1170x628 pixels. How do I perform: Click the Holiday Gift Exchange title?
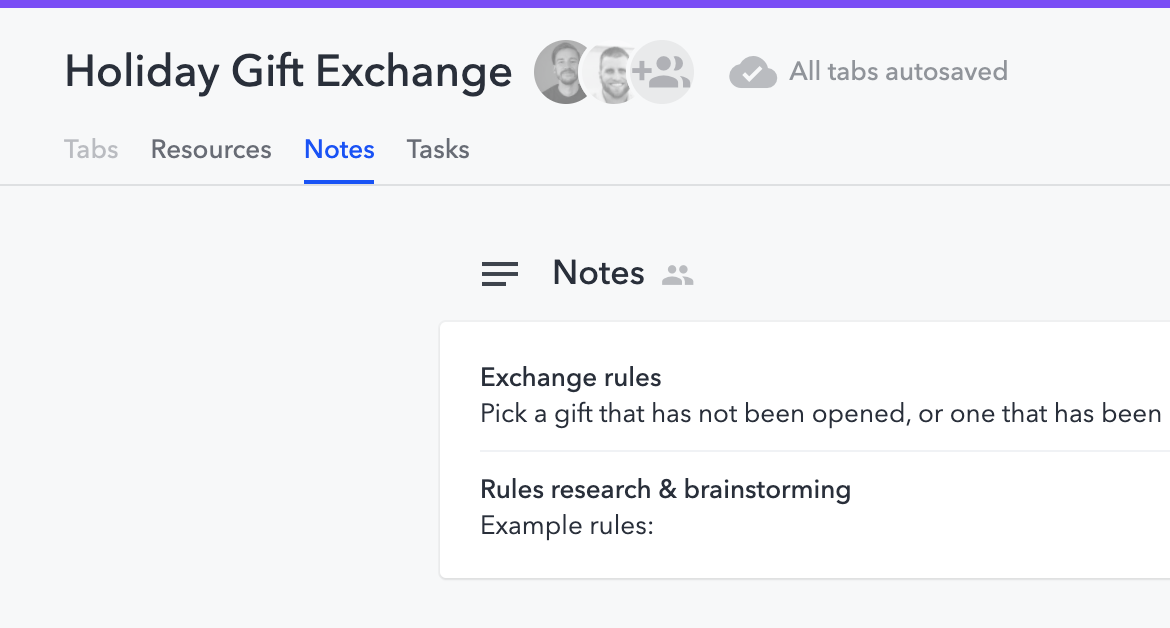(x=288, y=72)
